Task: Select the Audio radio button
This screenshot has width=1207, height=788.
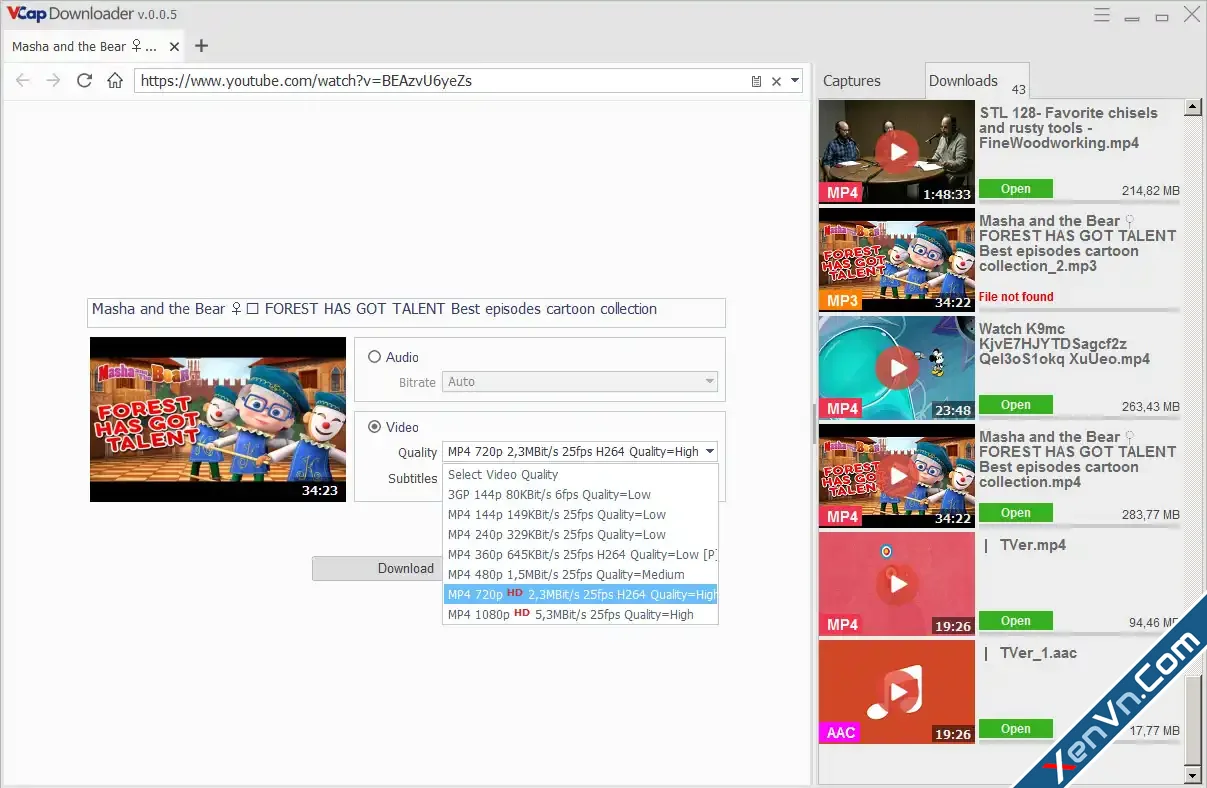Action: pyautogui.click(x=374, y=357)
